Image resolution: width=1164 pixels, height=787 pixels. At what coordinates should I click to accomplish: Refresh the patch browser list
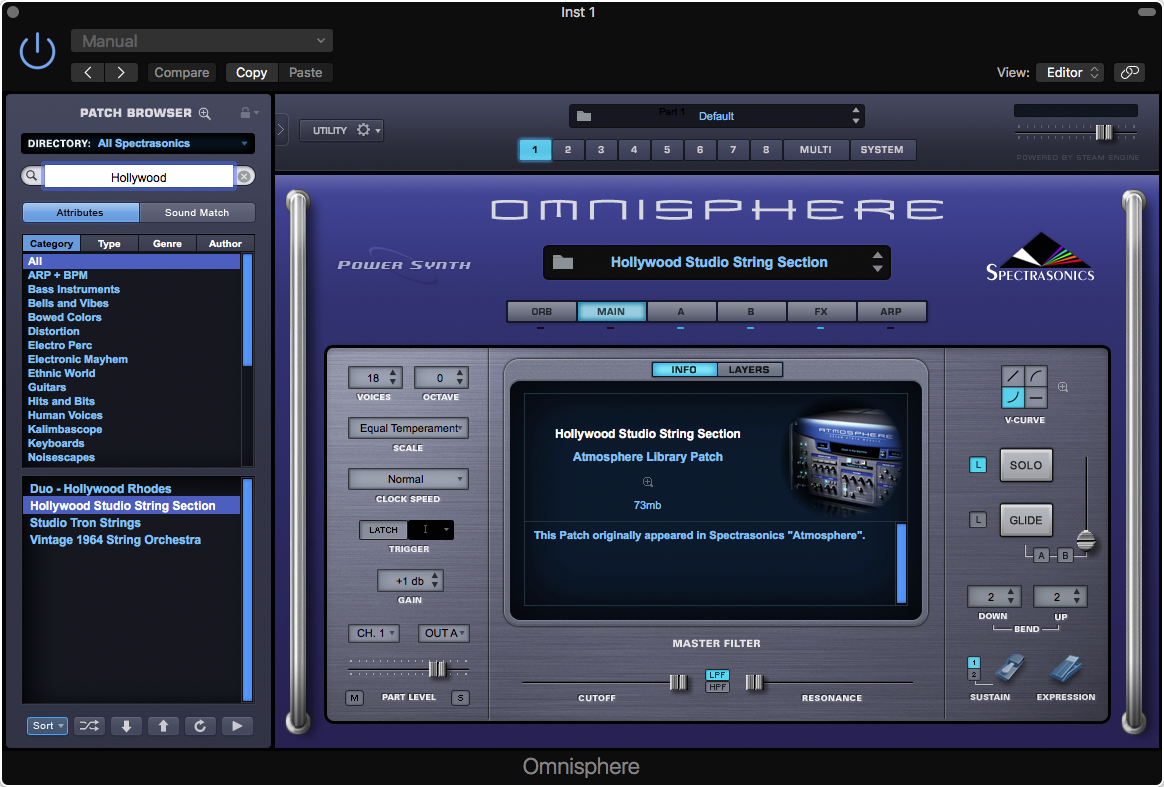pyautogui.click(x=200, y=725)
